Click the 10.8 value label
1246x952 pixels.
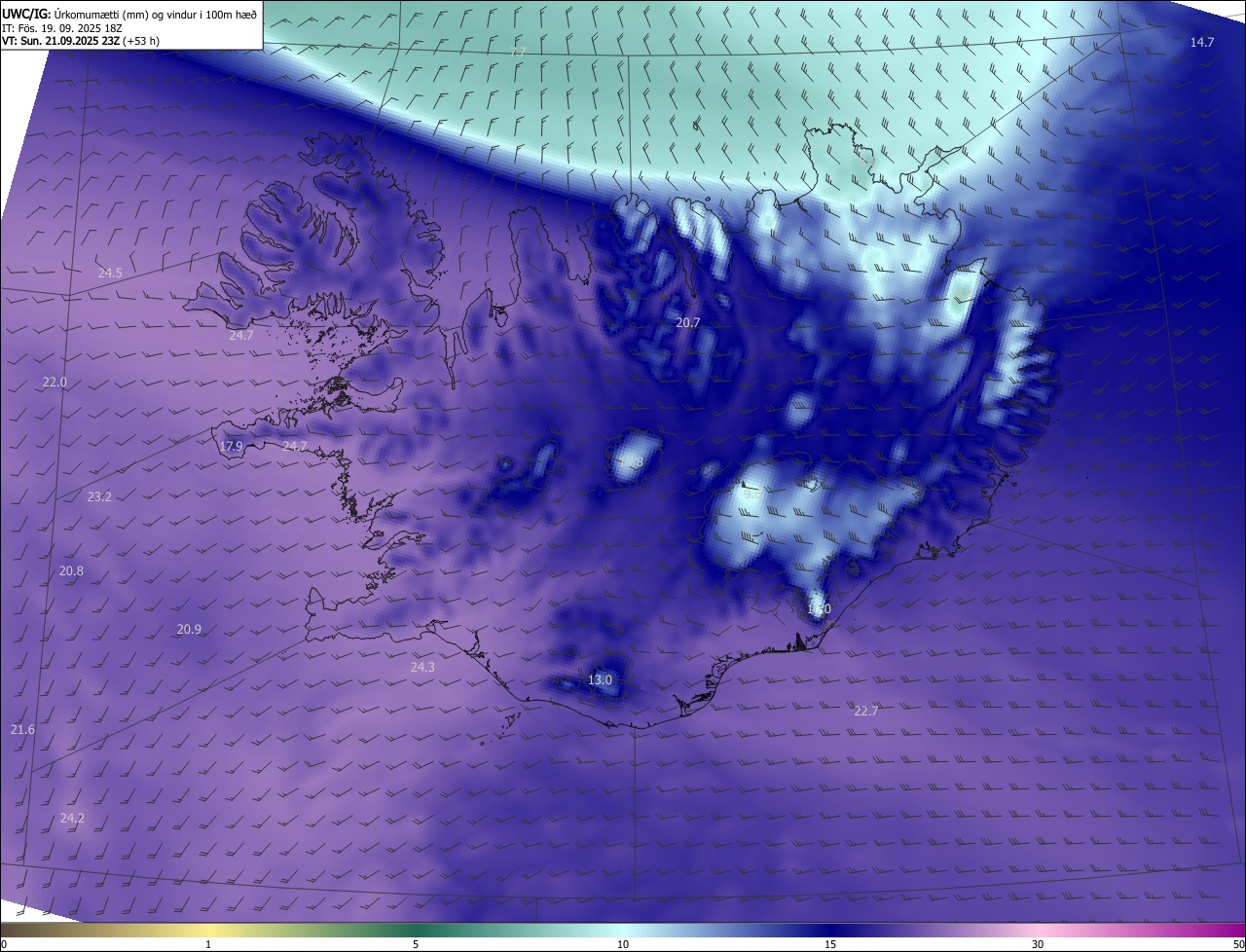click(631, 462)
